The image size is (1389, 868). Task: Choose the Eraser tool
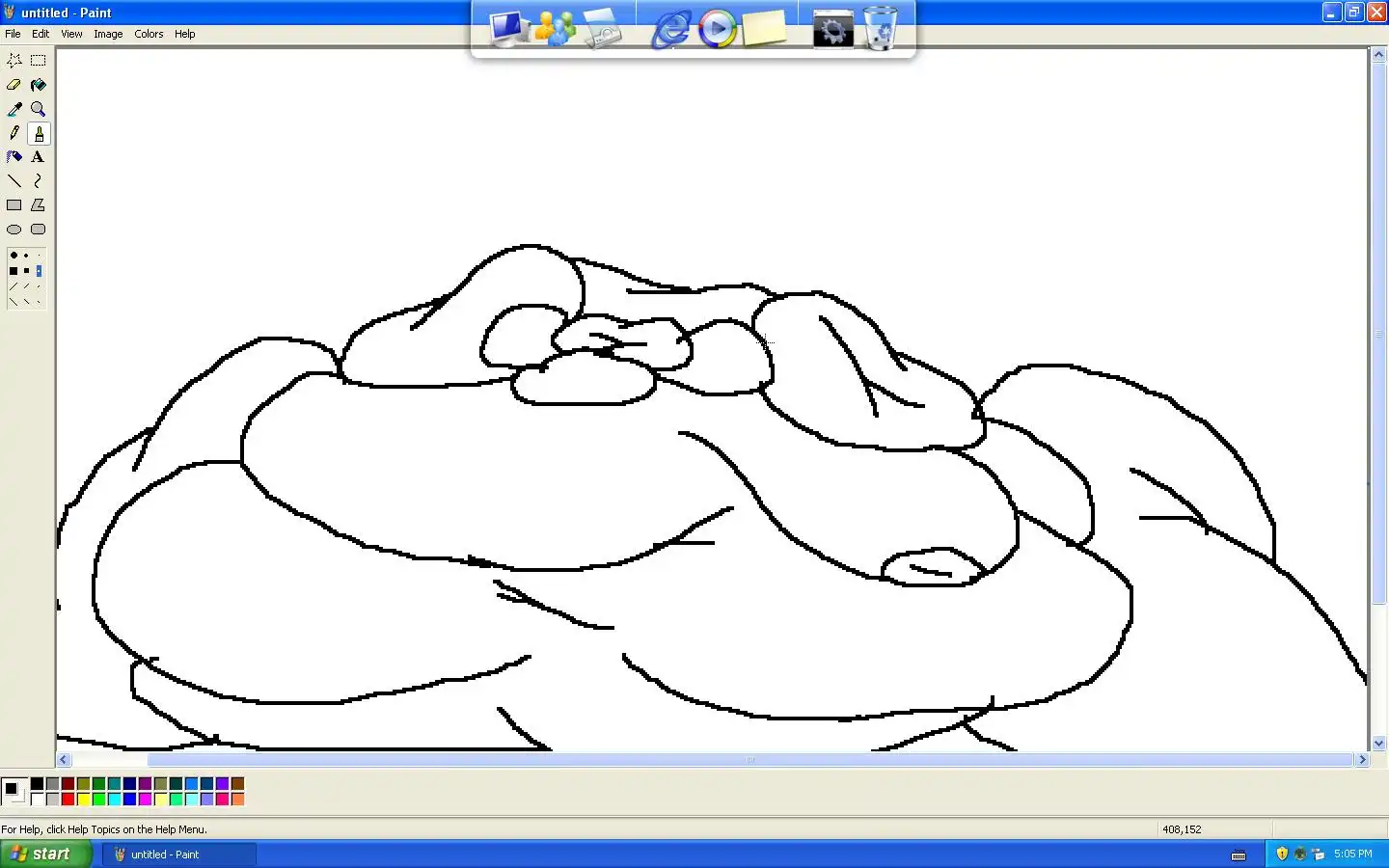point(14,85)
